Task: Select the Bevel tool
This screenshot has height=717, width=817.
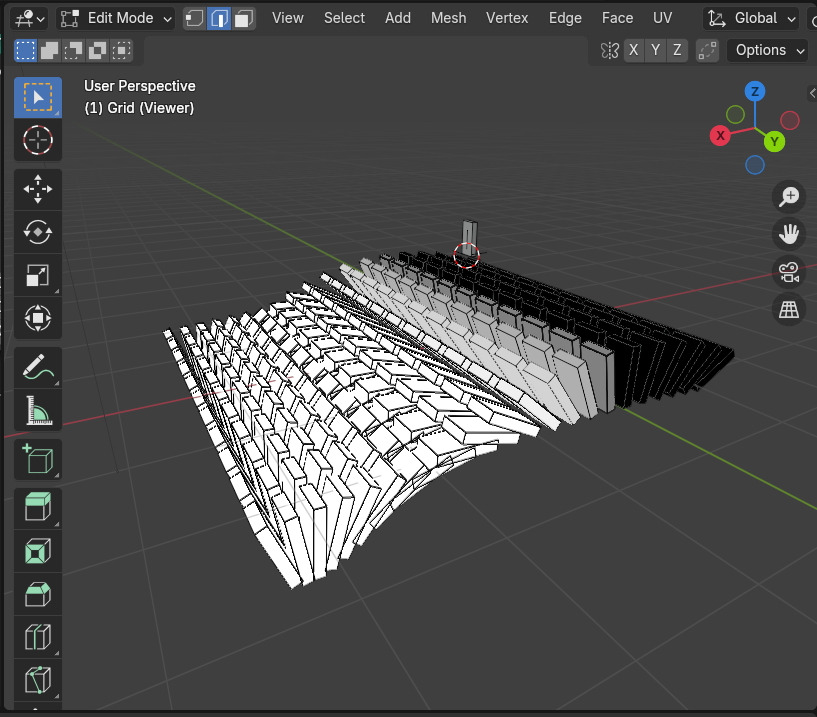Action: 38,594
